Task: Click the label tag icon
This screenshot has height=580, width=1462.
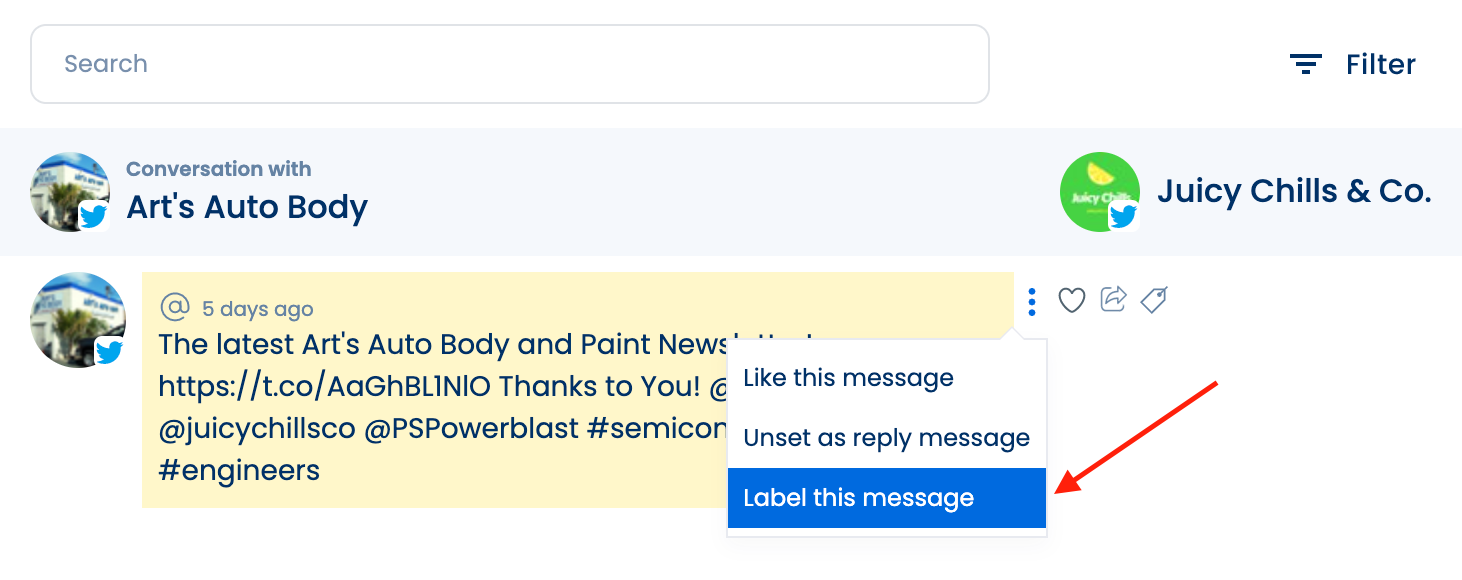Action: click(x=1154, y=300)
